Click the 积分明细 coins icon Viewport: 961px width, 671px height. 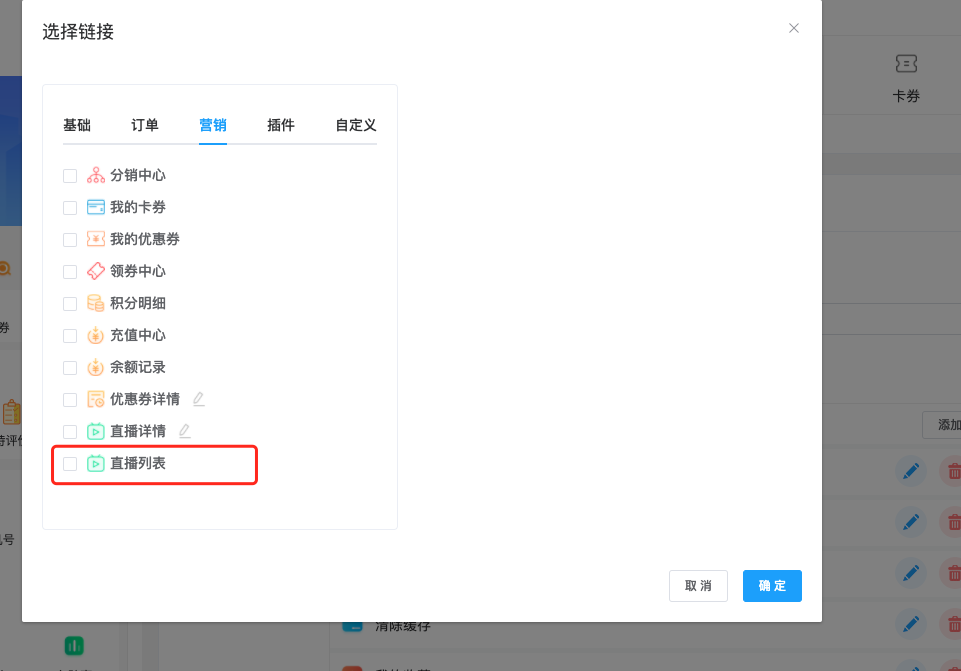click(96, 303)
